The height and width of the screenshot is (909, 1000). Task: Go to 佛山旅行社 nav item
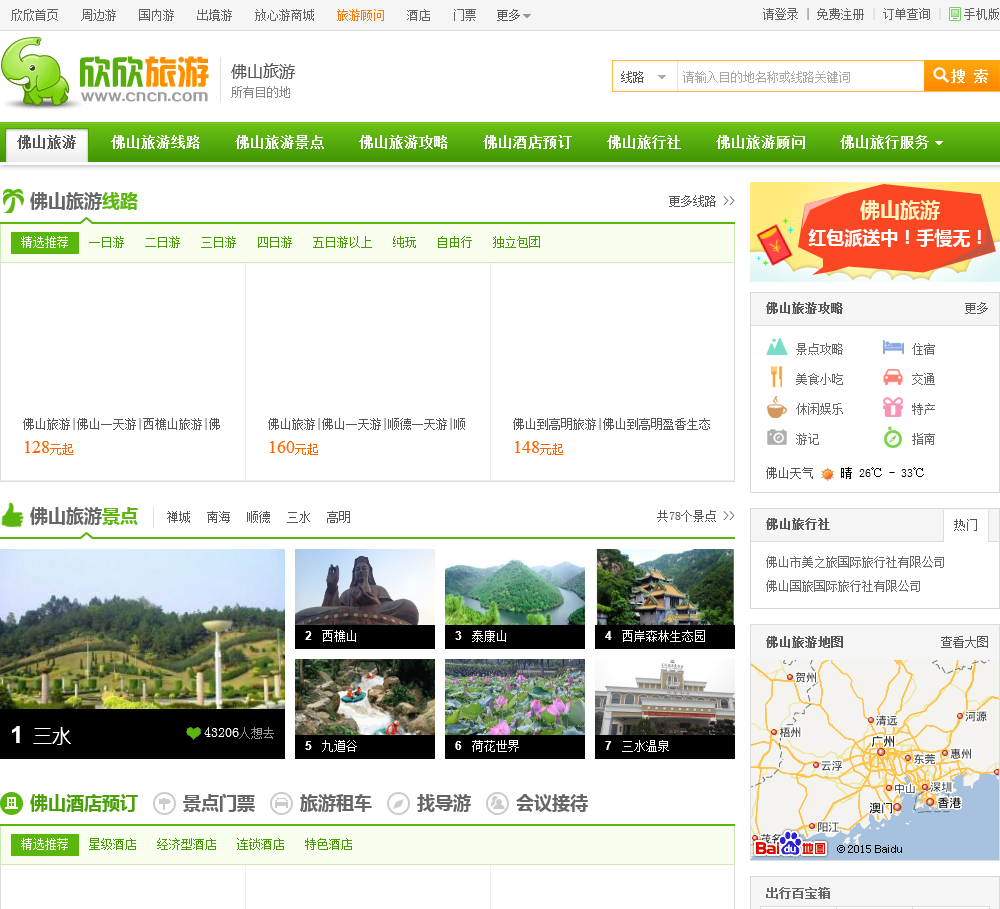643,142
